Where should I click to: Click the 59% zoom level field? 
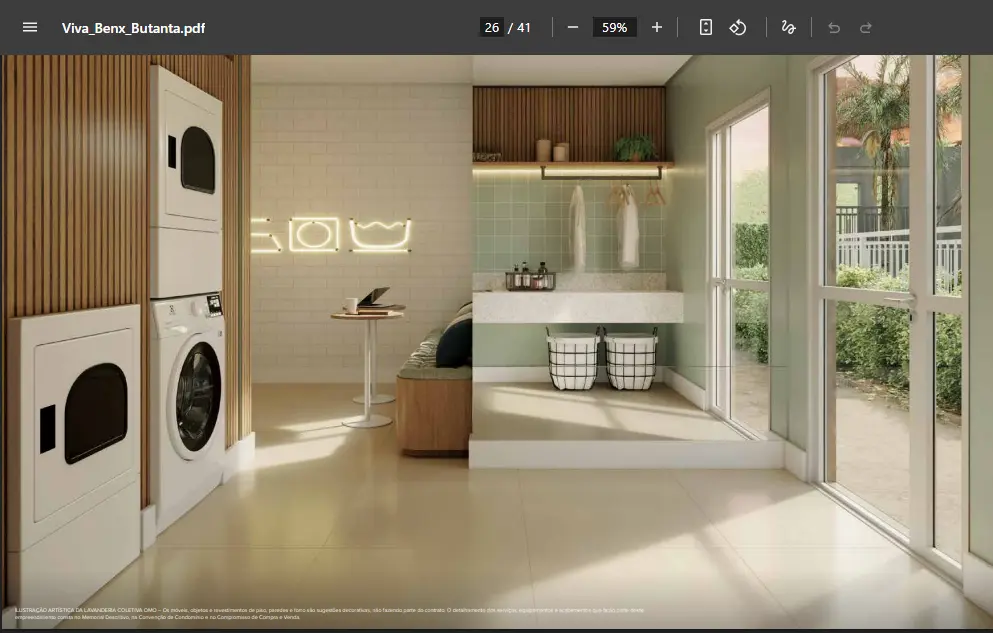[614, 27]
